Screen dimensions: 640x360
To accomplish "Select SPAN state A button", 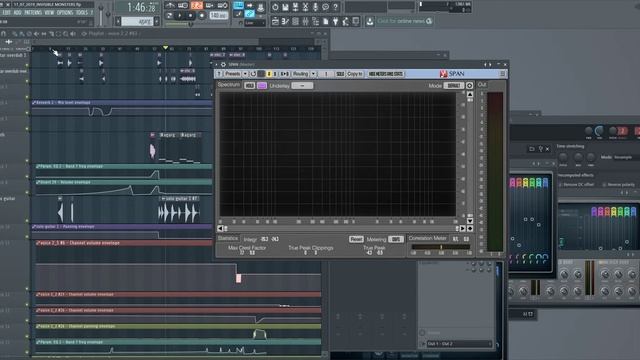I will [269, 74].
